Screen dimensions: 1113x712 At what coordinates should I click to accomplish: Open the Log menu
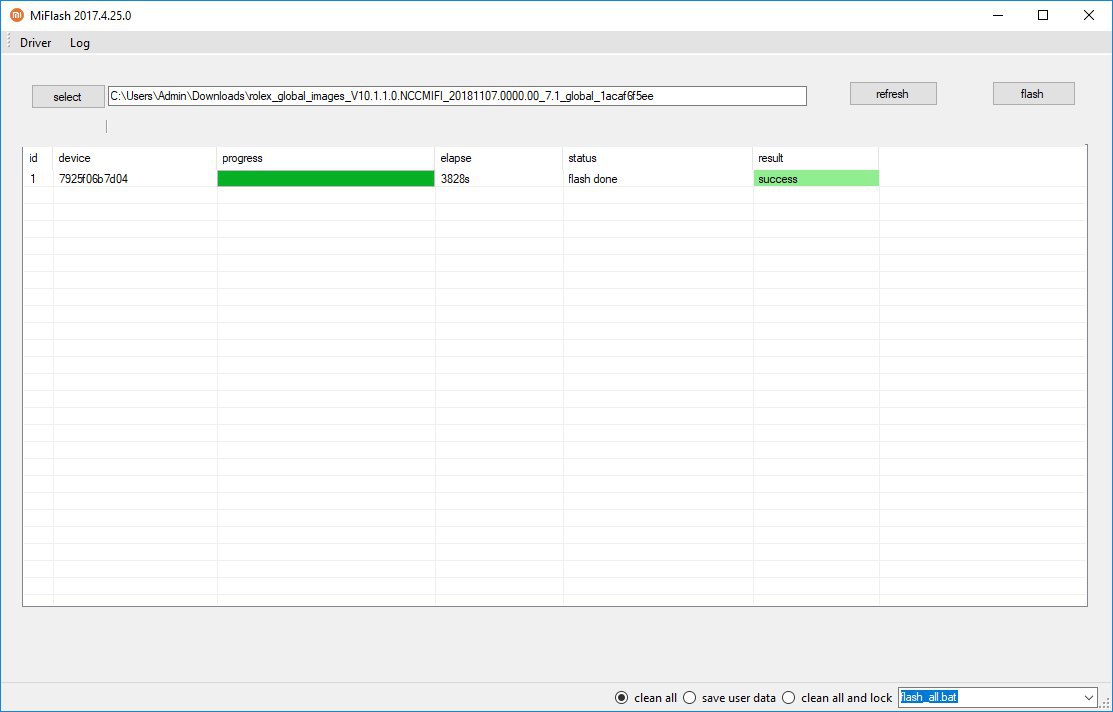pyautogui.click(x=80, y=43)
